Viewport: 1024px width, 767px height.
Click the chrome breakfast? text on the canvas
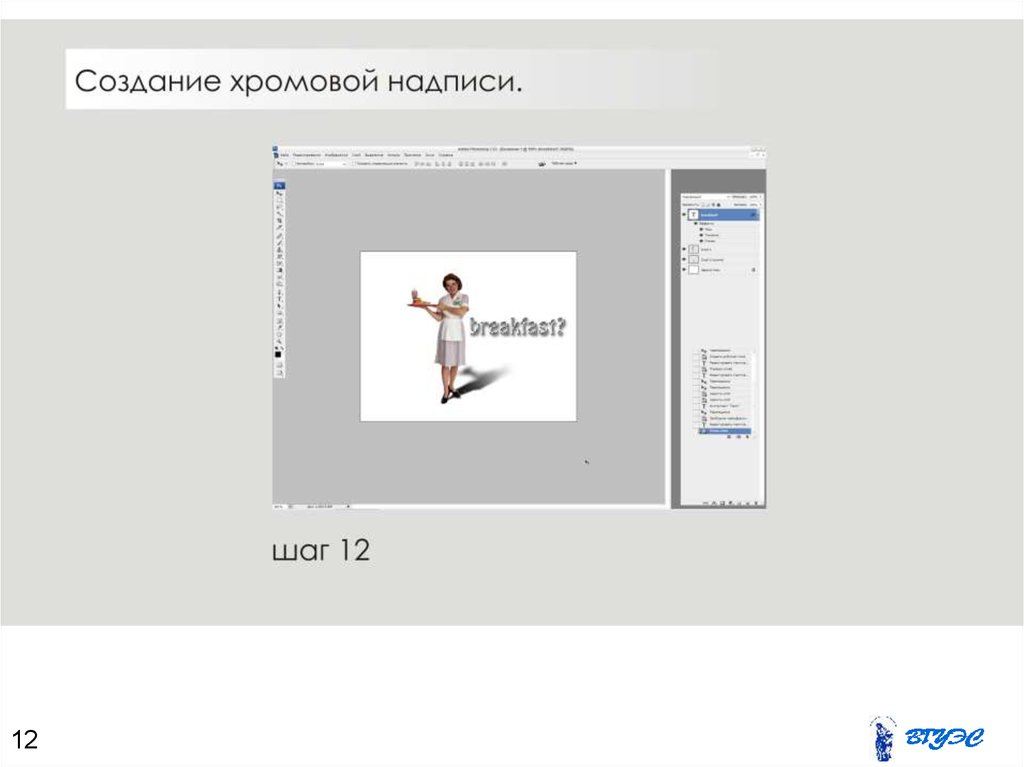(x=518, y=327)
